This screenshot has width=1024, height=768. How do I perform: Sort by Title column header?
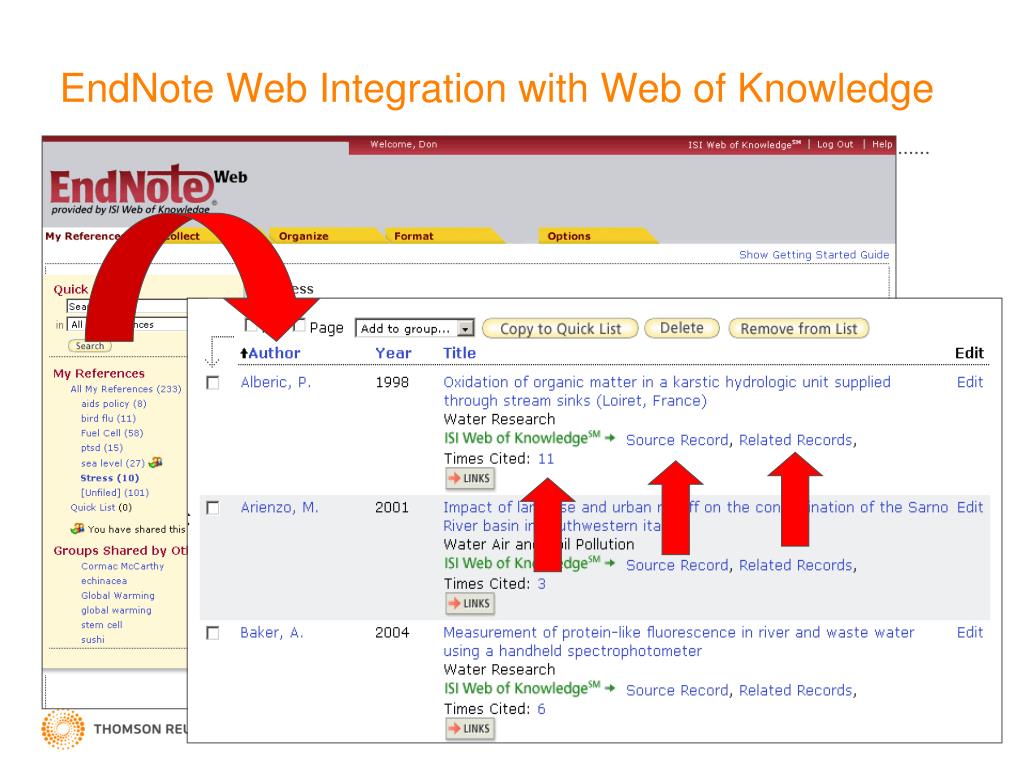click(x=459, y=353)
